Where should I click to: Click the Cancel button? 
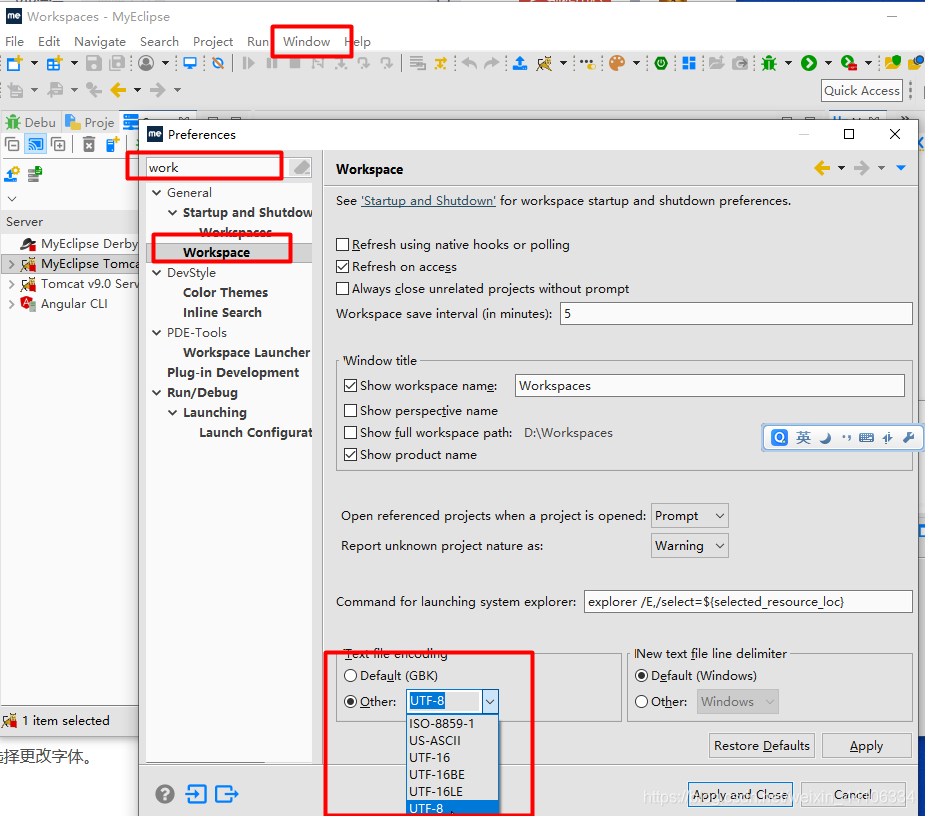852,794
